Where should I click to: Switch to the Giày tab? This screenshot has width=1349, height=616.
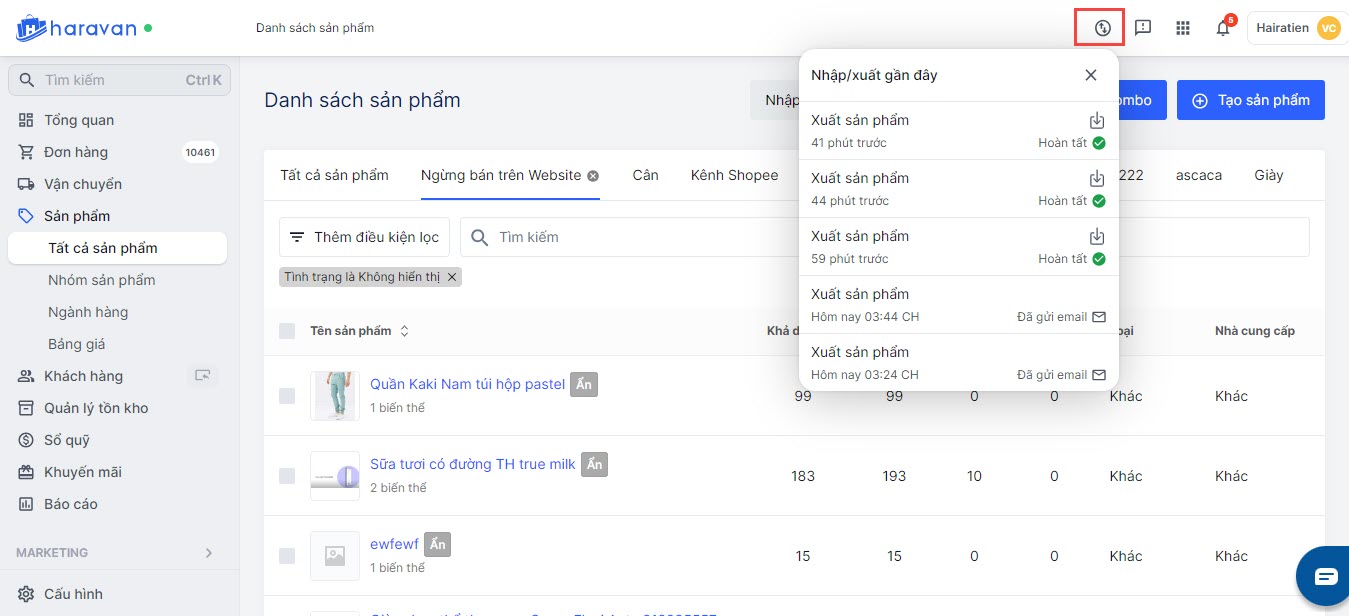pos(1269,175)
